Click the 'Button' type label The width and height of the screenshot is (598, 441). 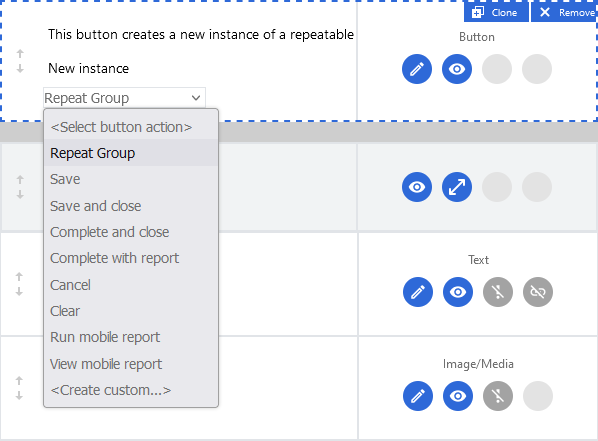click(x=477, y=37)
